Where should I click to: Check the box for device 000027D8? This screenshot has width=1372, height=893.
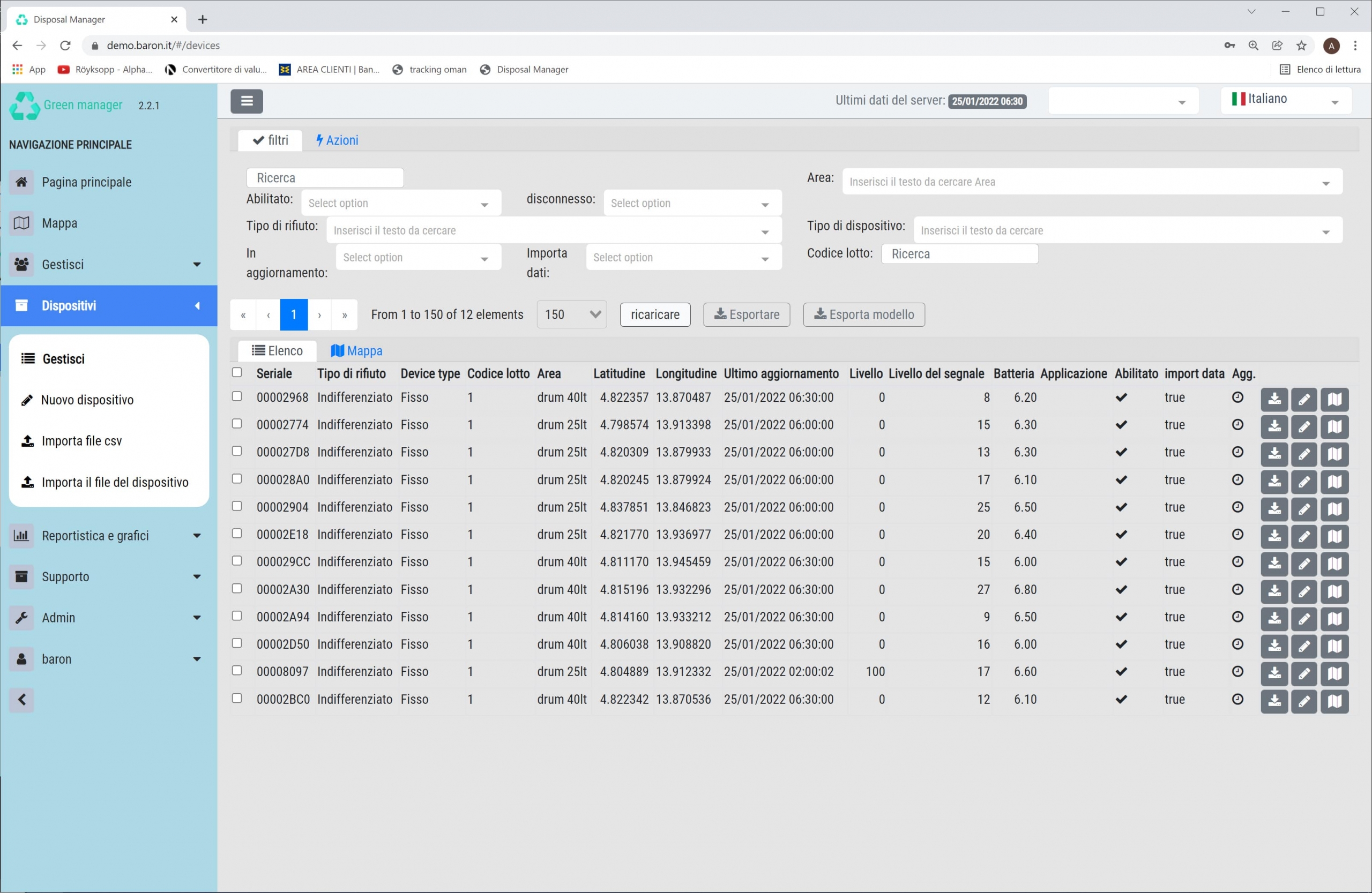coord(237,451)
